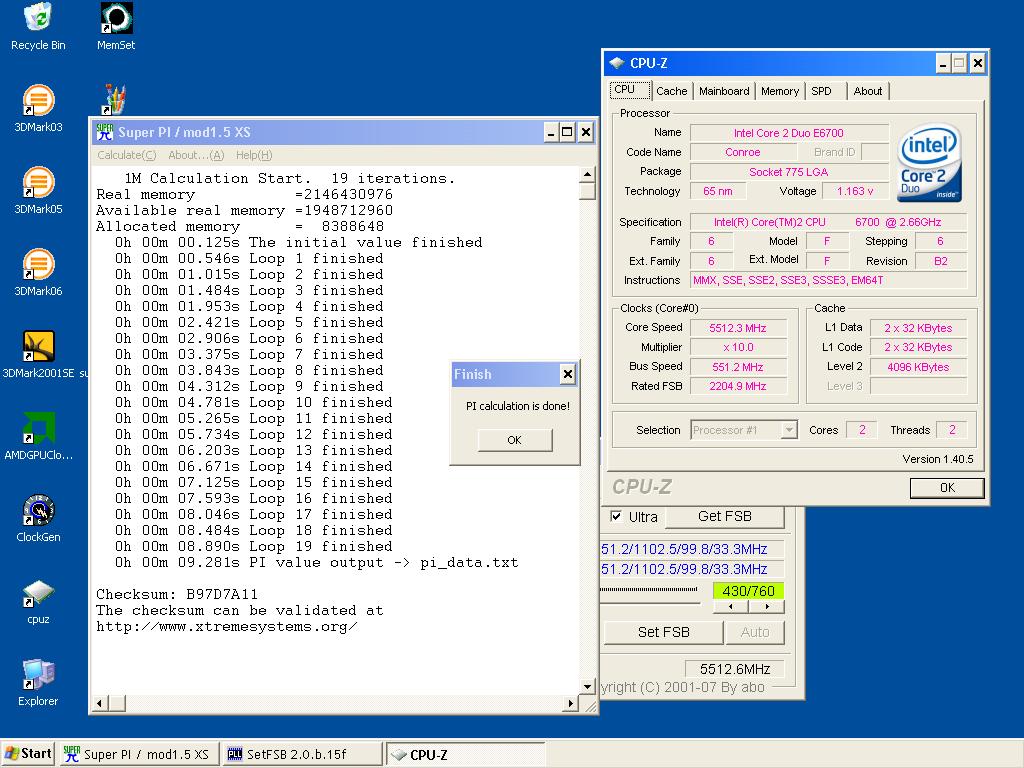Close the Finish dialog with its X
This screenshot has height=768, width=1024.
(568, 374)
